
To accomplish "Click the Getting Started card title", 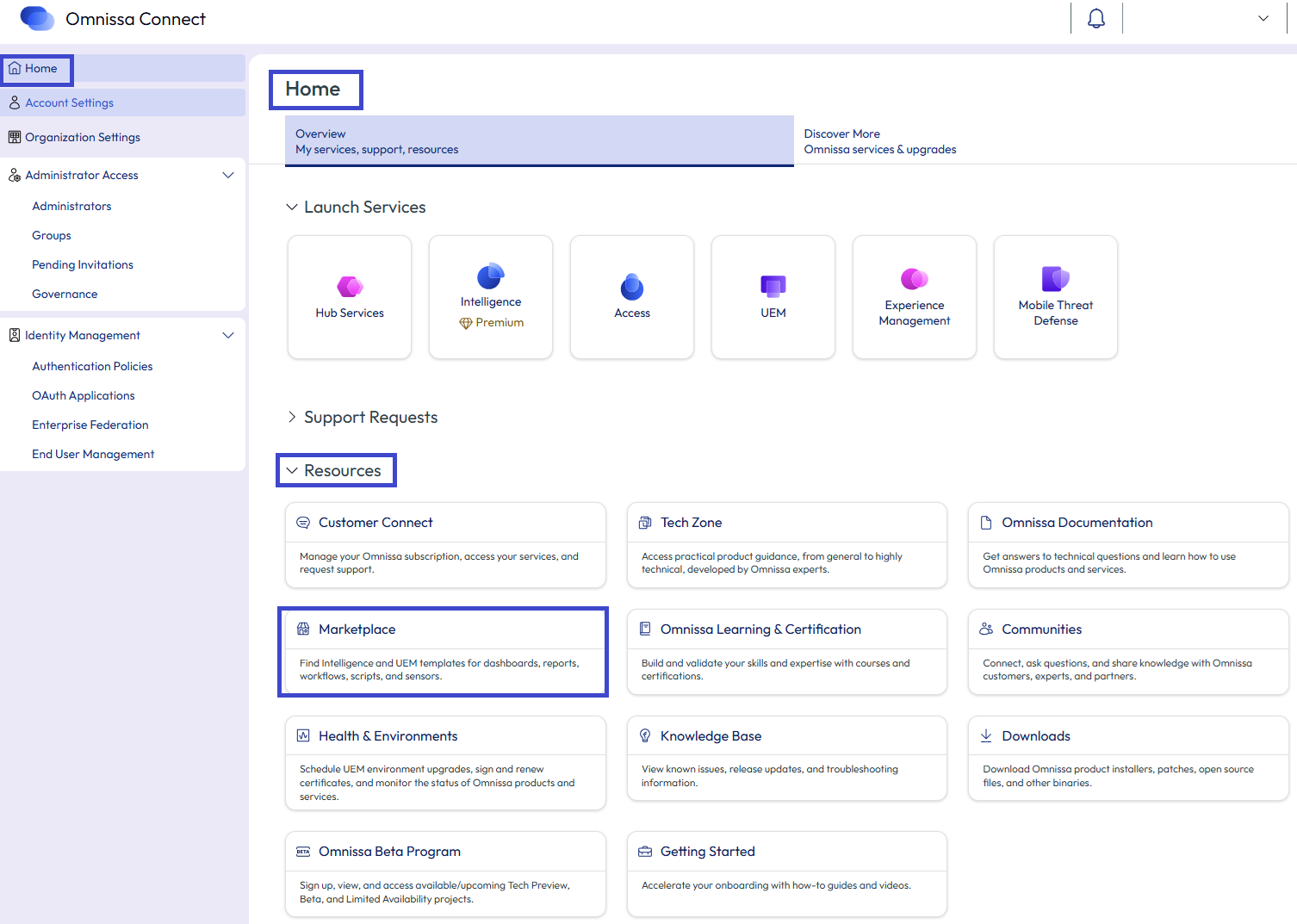I will pyautogui.click(x=707, y=852).
